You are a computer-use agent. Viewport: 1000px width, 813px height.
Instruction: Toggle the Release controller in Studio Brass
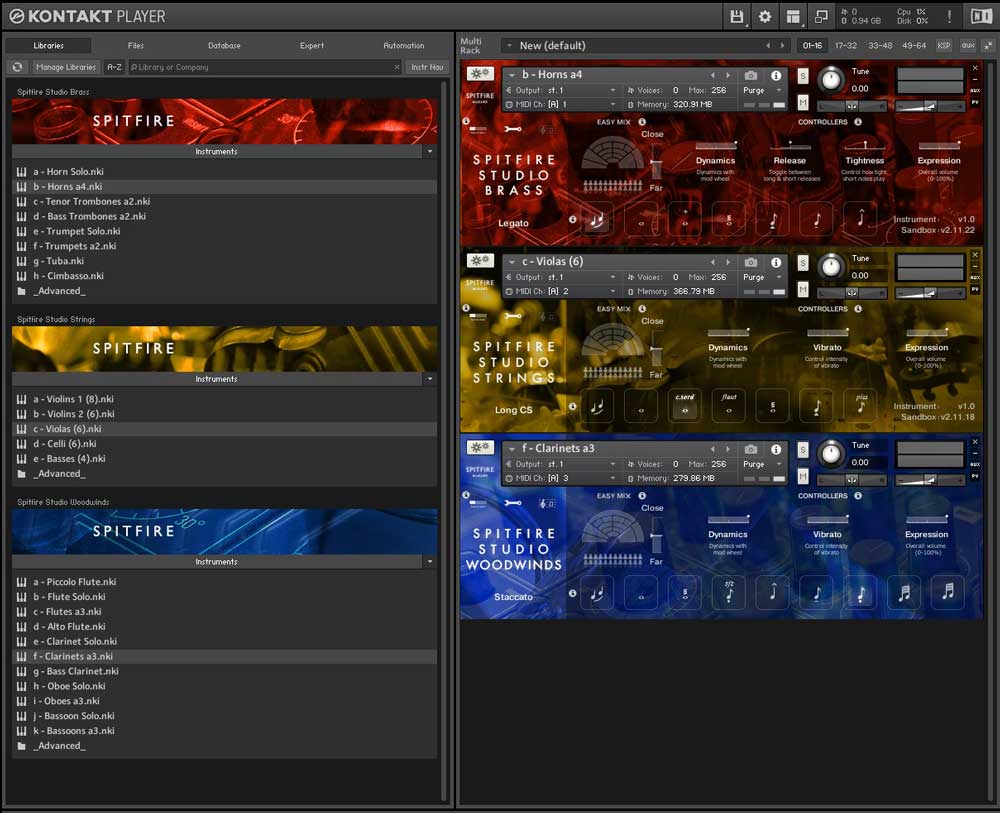(x=790, y=146)
